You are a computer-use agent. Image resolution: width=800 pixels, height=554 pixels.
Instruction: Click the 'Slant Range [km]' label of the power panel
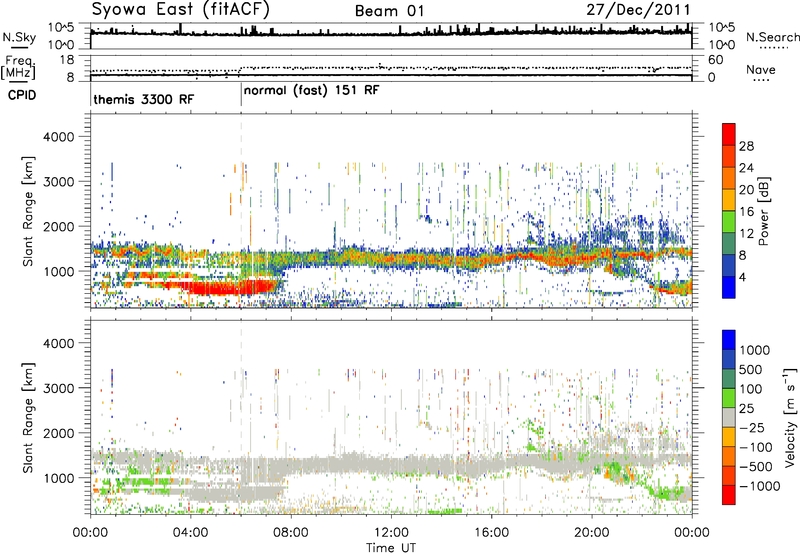28,211
